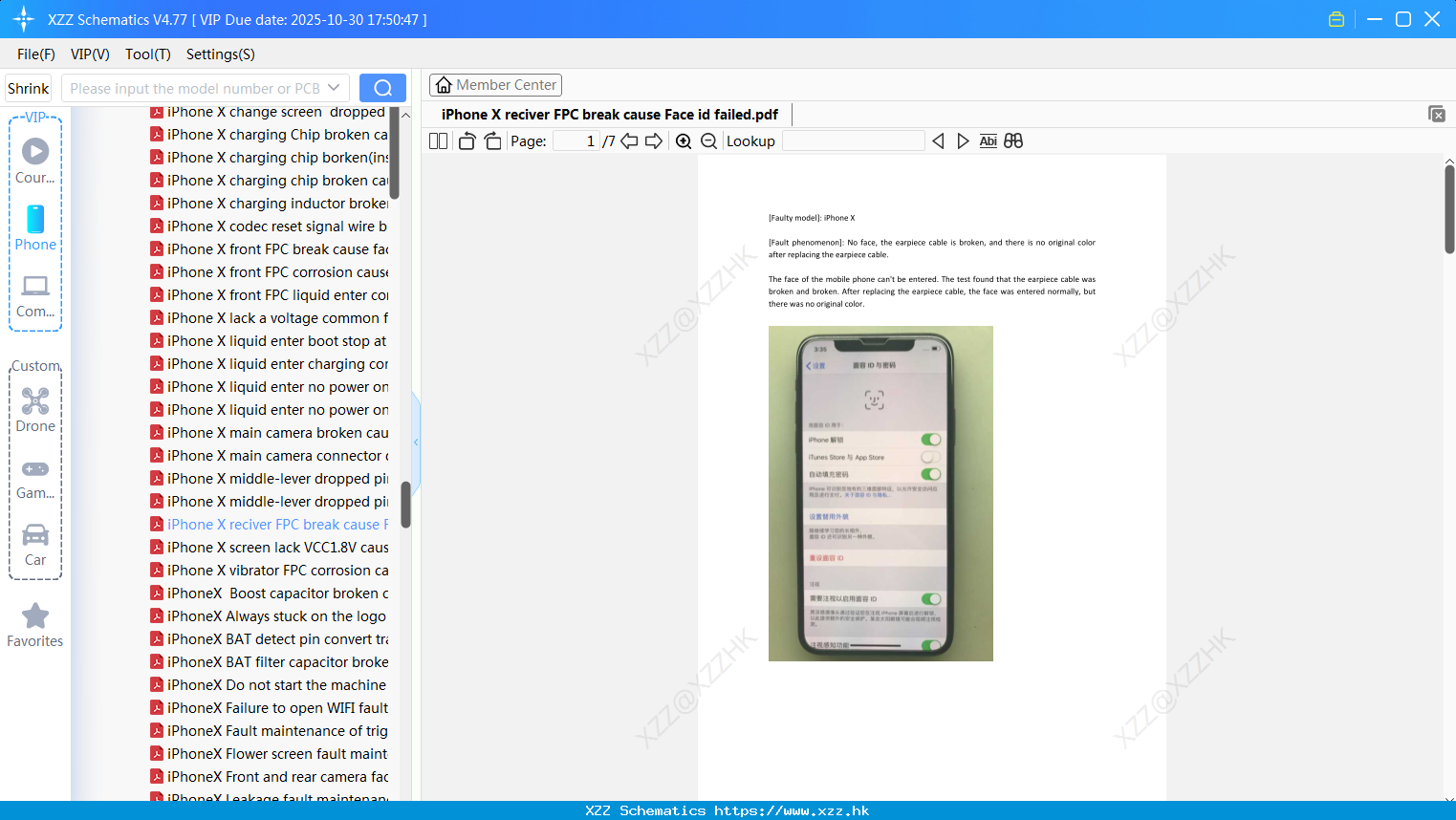Open the Game console category
This screenshot has width=1456, height=820.
(35, 479)
